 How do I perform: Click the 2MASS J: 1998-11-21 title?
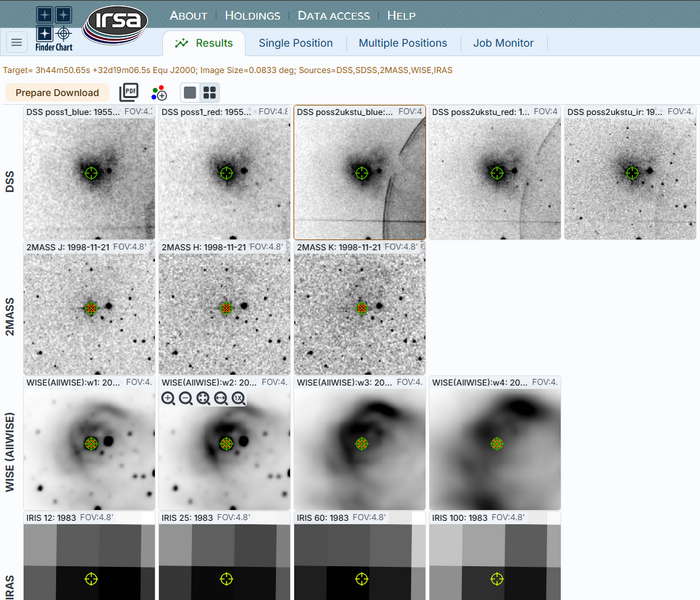(68, 247)
